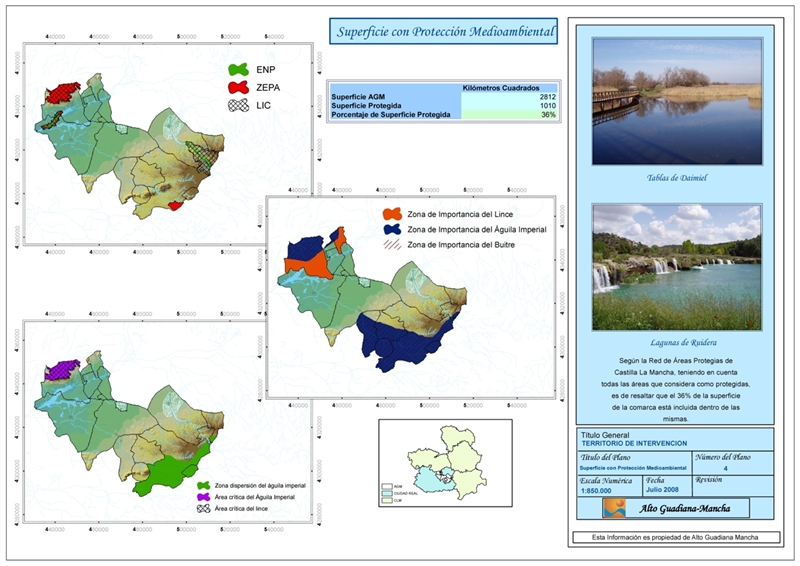The image size is (800, 566).
Task: Click 'Área crítica del Águila Imperial' legend text
Action: tap(254, 497)
